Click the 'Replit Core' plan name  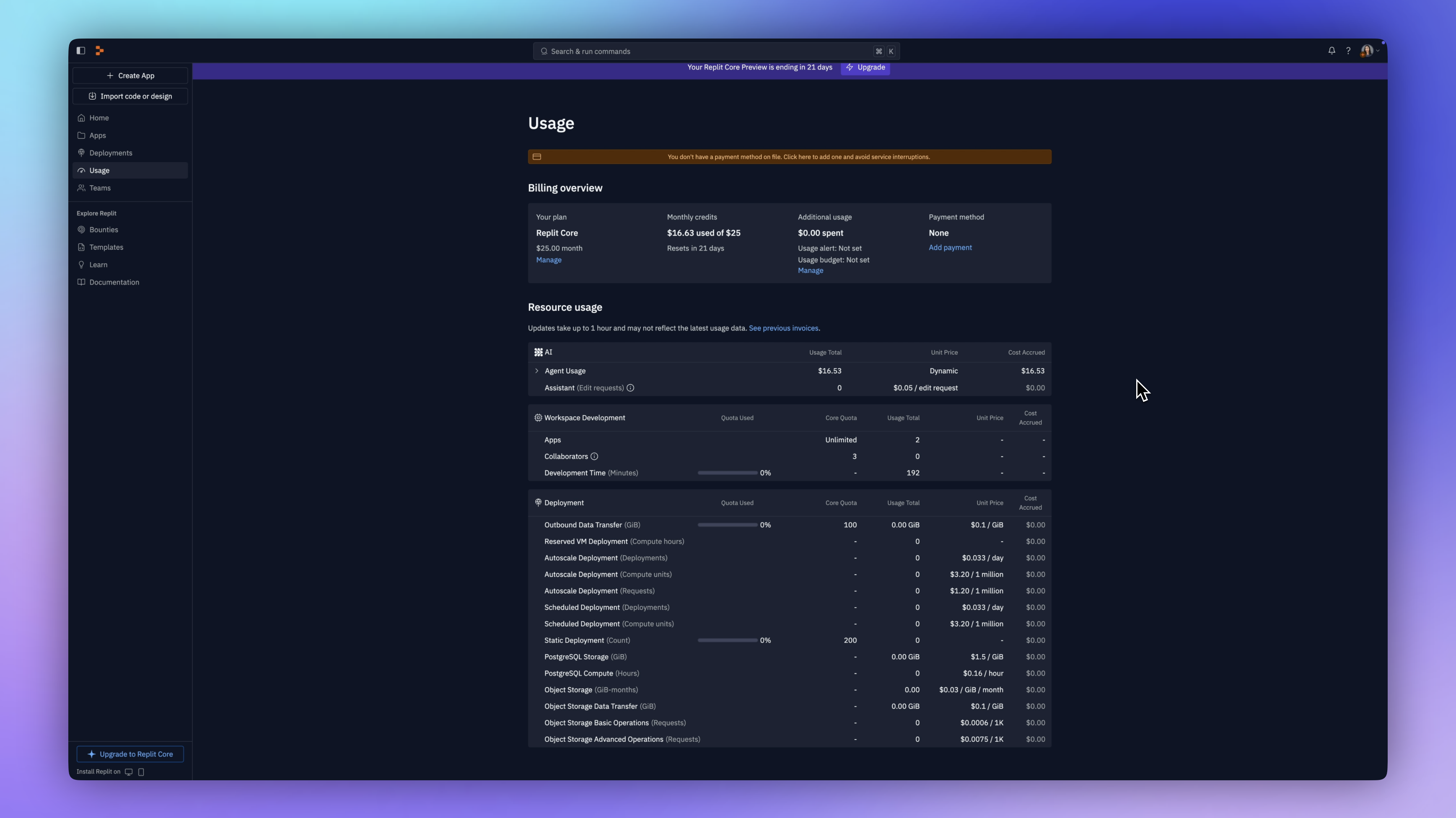click(557, 233)
